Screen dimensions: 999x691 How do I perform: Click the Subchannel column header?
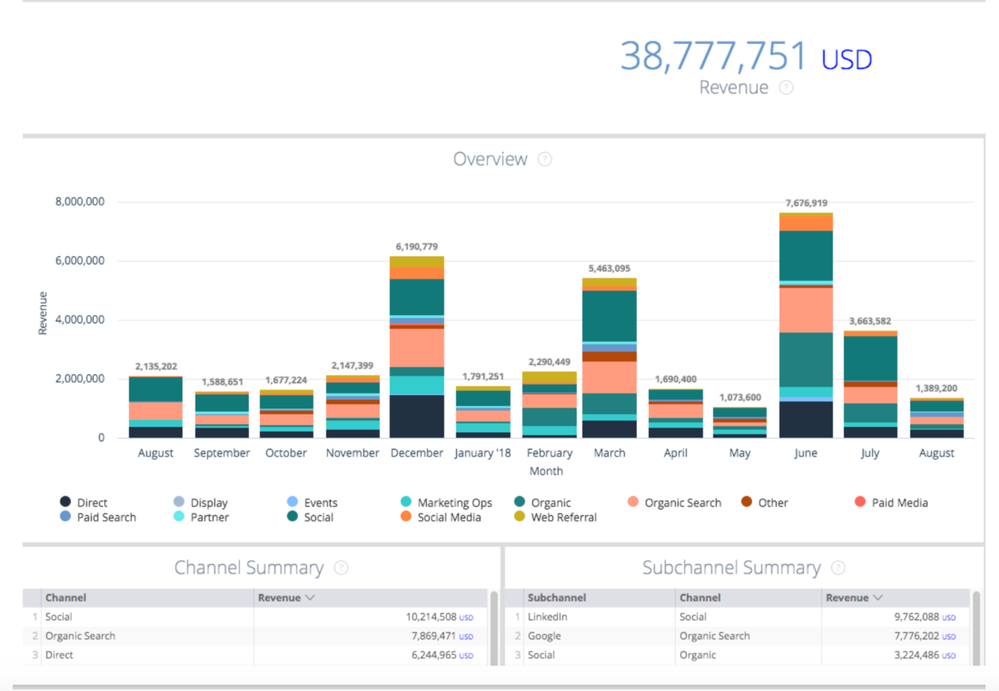click(x=558, y=598)
